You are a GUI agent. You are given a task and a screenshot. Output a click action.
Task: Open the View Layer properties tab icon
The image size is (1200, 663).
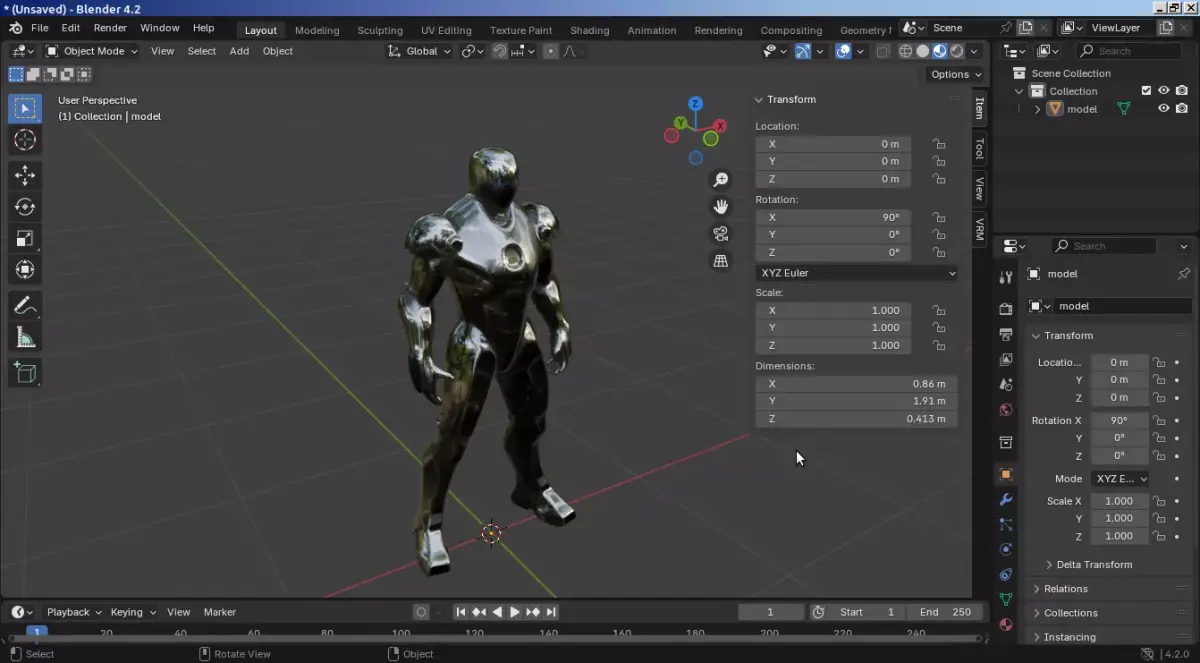coord(1006,359)
